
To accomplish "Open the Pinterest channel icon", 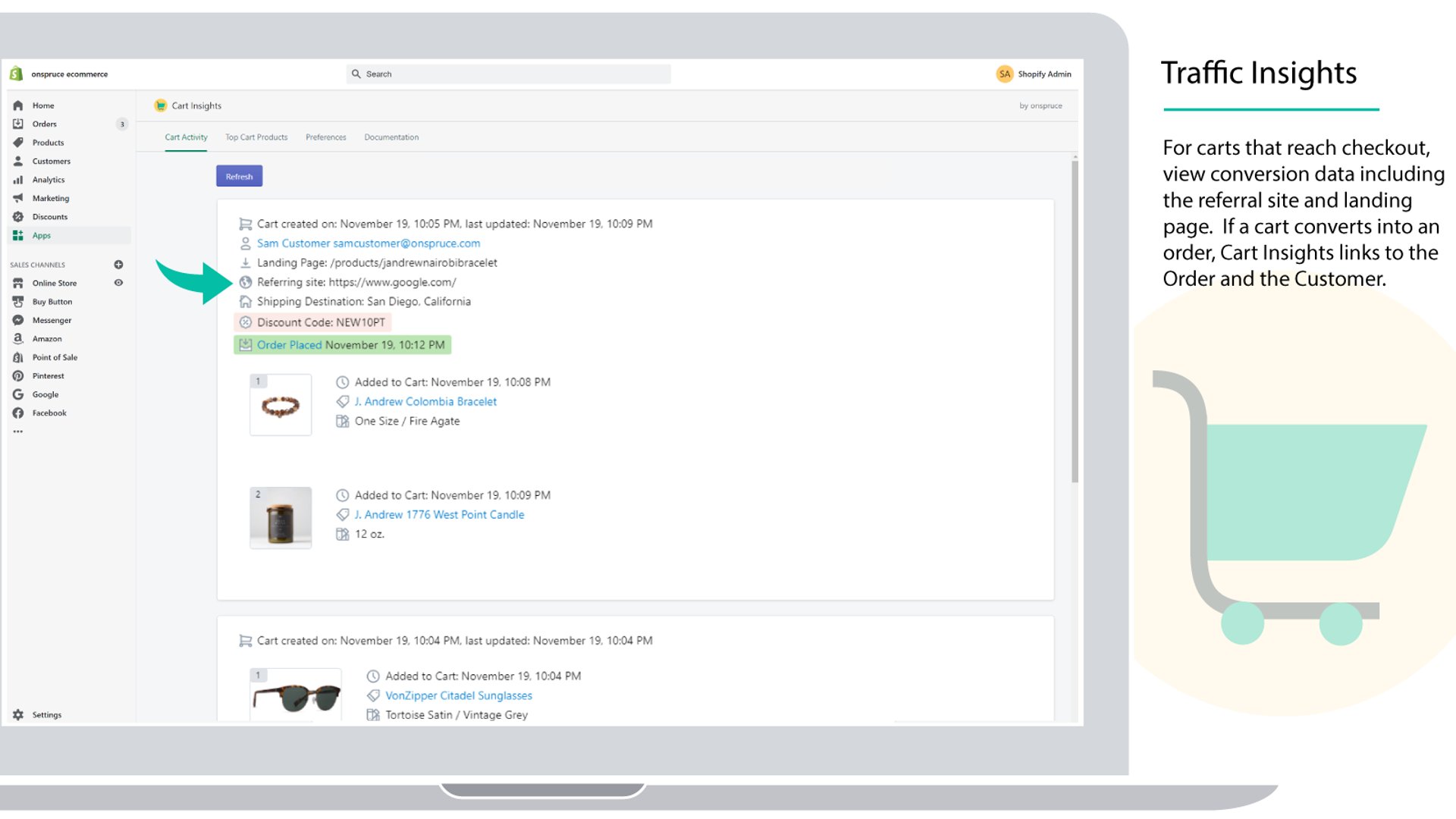I will pyautogui.click(x=18, y=376).
